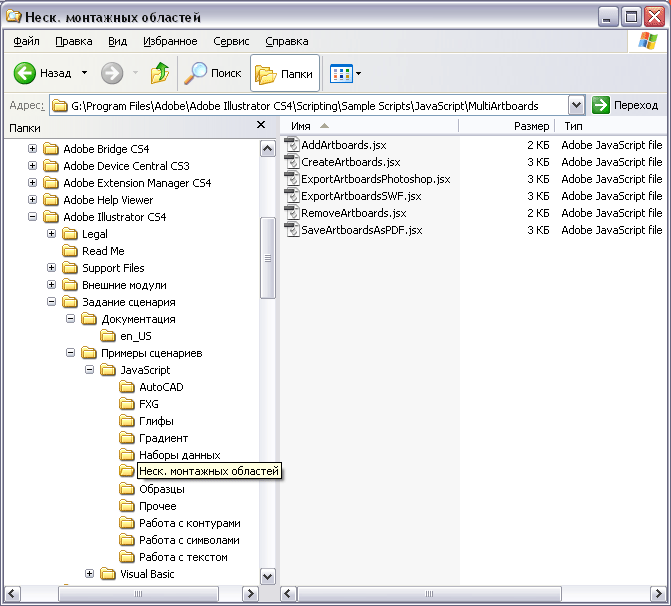Screen dimensions: 671x606
Task: Open the Search (Поиск) tool
Action: coord(214,73)
